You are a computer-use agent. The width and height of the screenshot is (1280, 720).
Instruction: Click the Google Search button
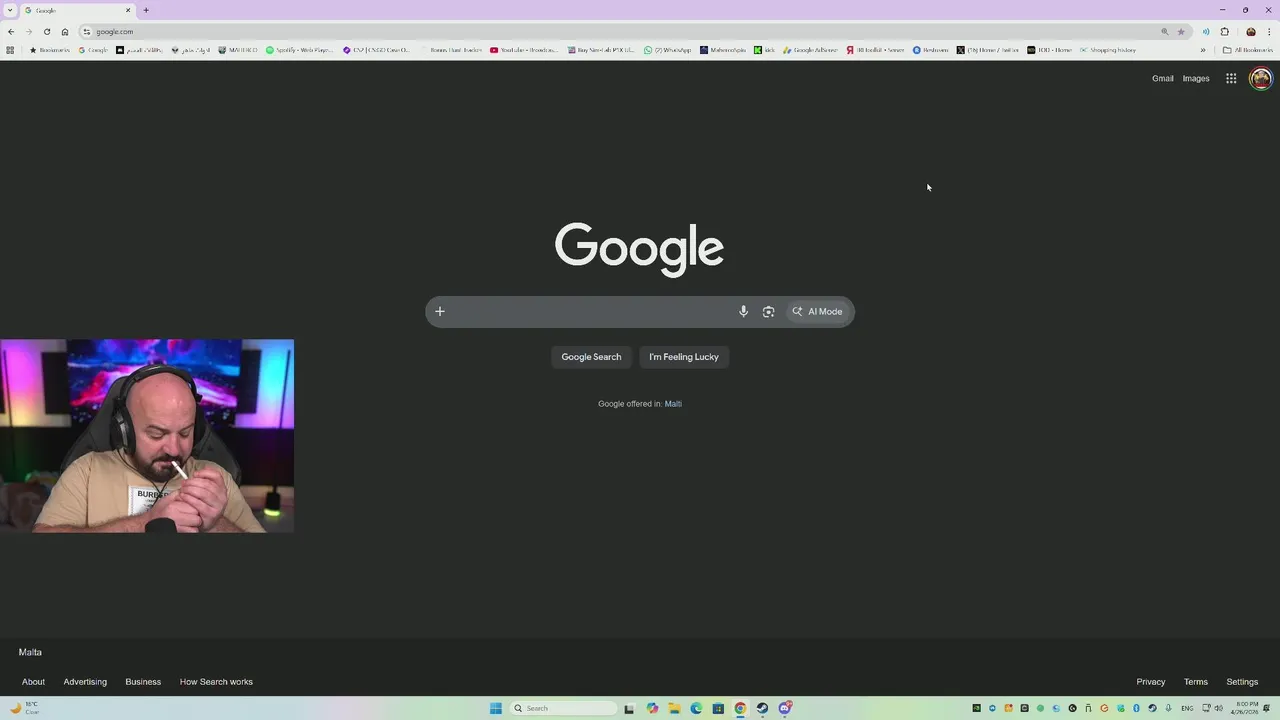click(x=591, y=357)
